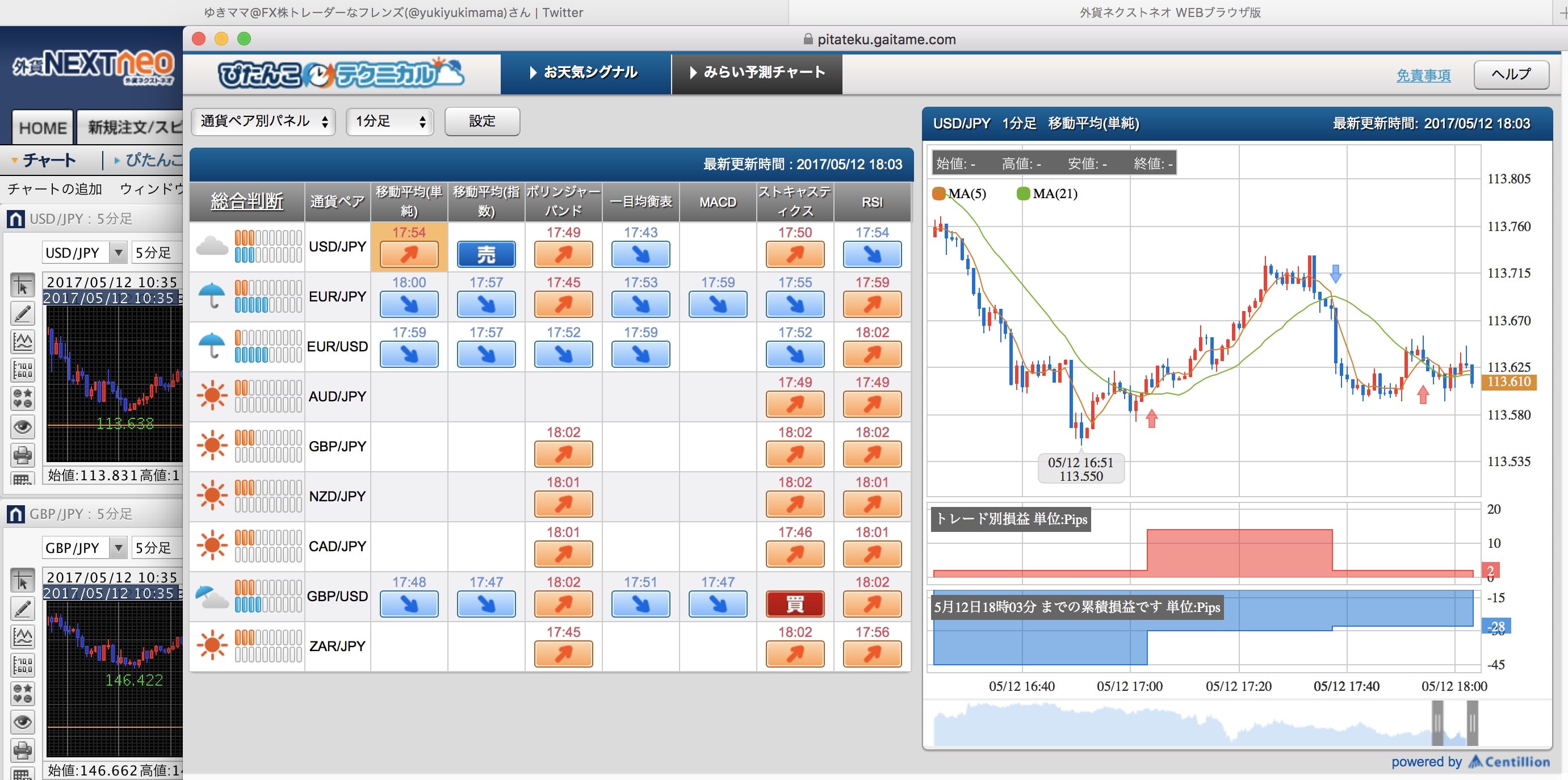The width and height of the screenshot is (1568, 780).
Task: Click pitateku.gaitame.com address bar
Action: click(879, 40)
